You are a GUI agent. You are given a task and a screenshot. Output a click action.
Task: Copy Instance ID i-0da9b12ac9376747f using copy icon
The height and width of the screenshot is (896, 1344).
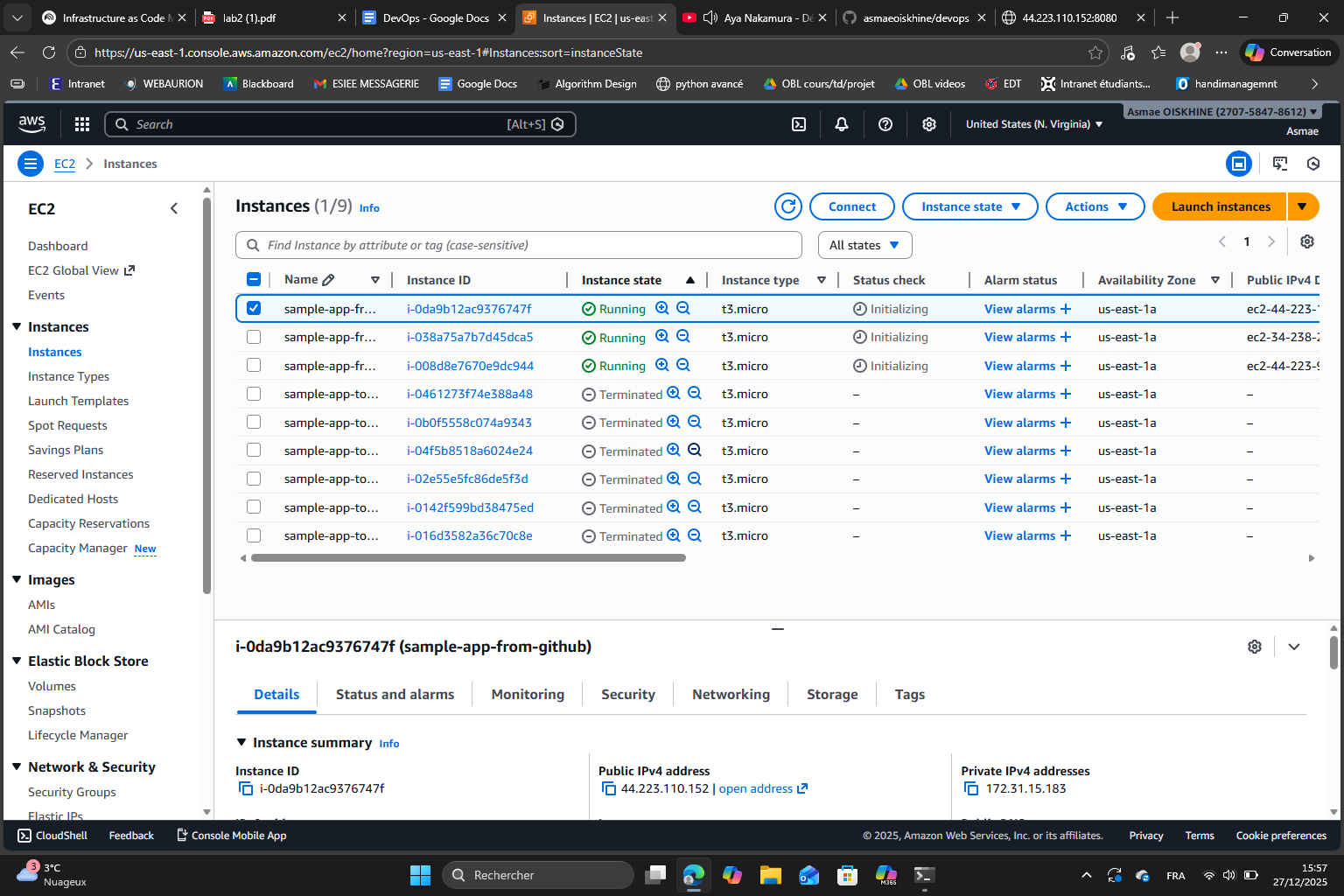pos(246,788)
